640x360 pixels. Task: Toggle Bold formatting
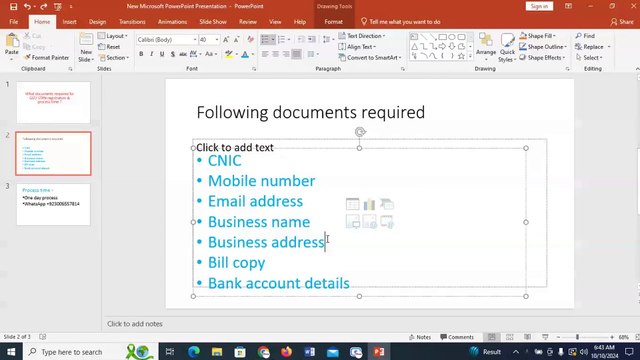pos(141,54)
